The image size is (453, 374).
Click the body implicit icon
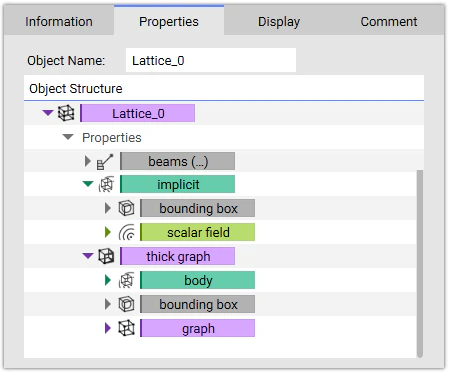point(126,280)
